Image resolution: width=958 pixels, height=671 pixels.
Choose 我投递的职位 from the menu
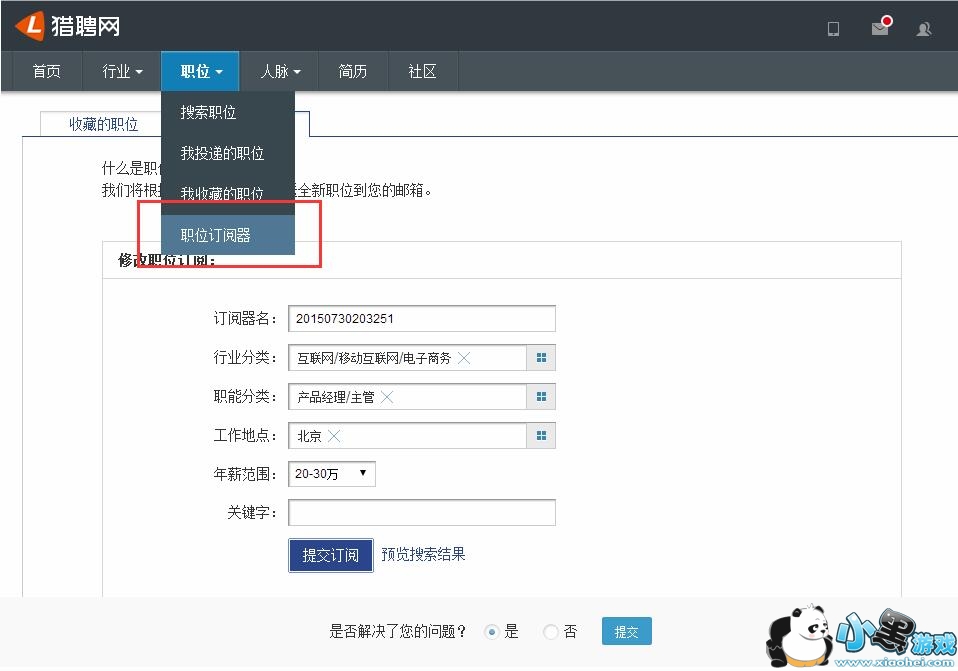(x=228, y=153)
